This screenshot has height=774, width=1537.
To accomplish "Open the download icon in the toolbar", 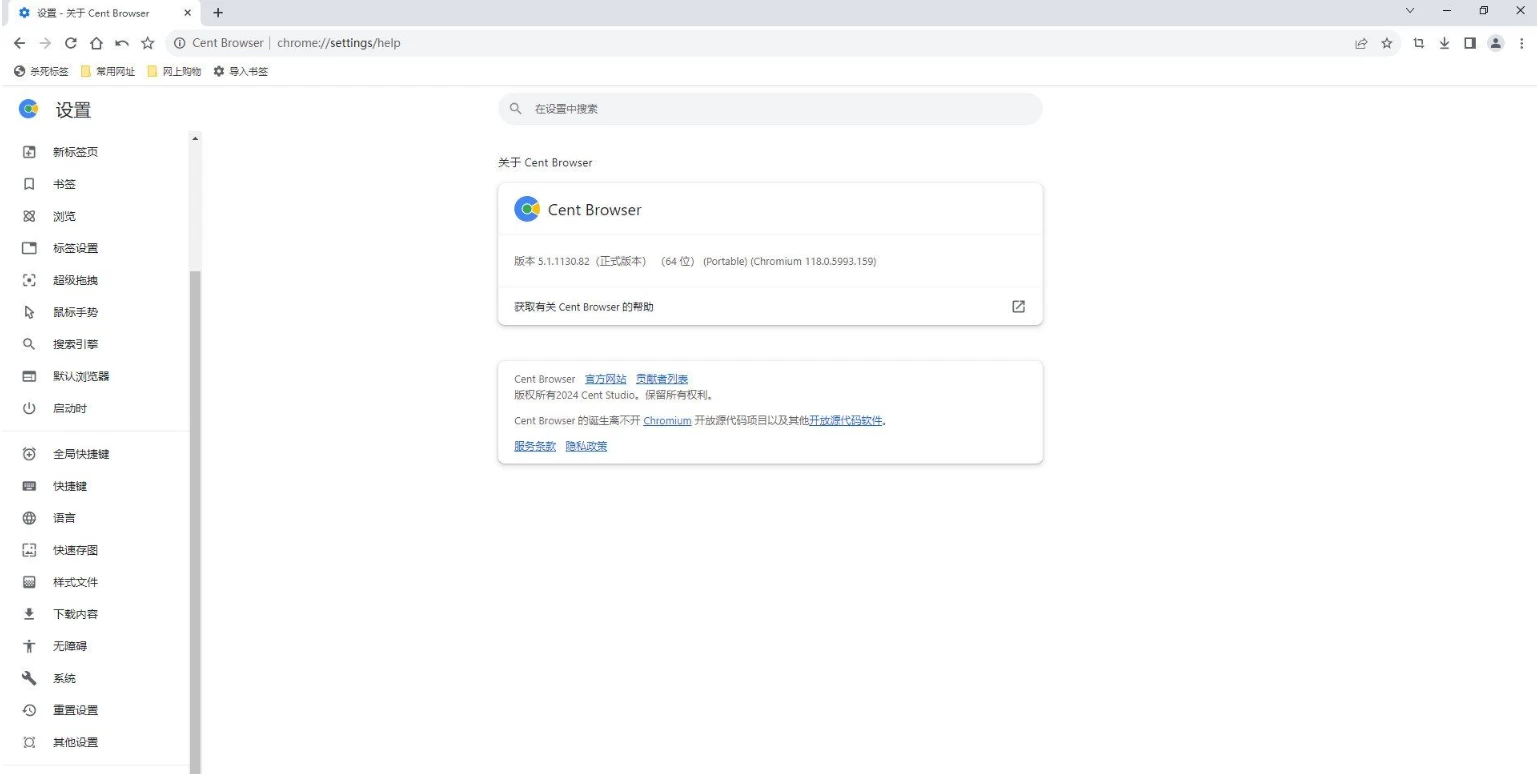I will (1447, 43).
